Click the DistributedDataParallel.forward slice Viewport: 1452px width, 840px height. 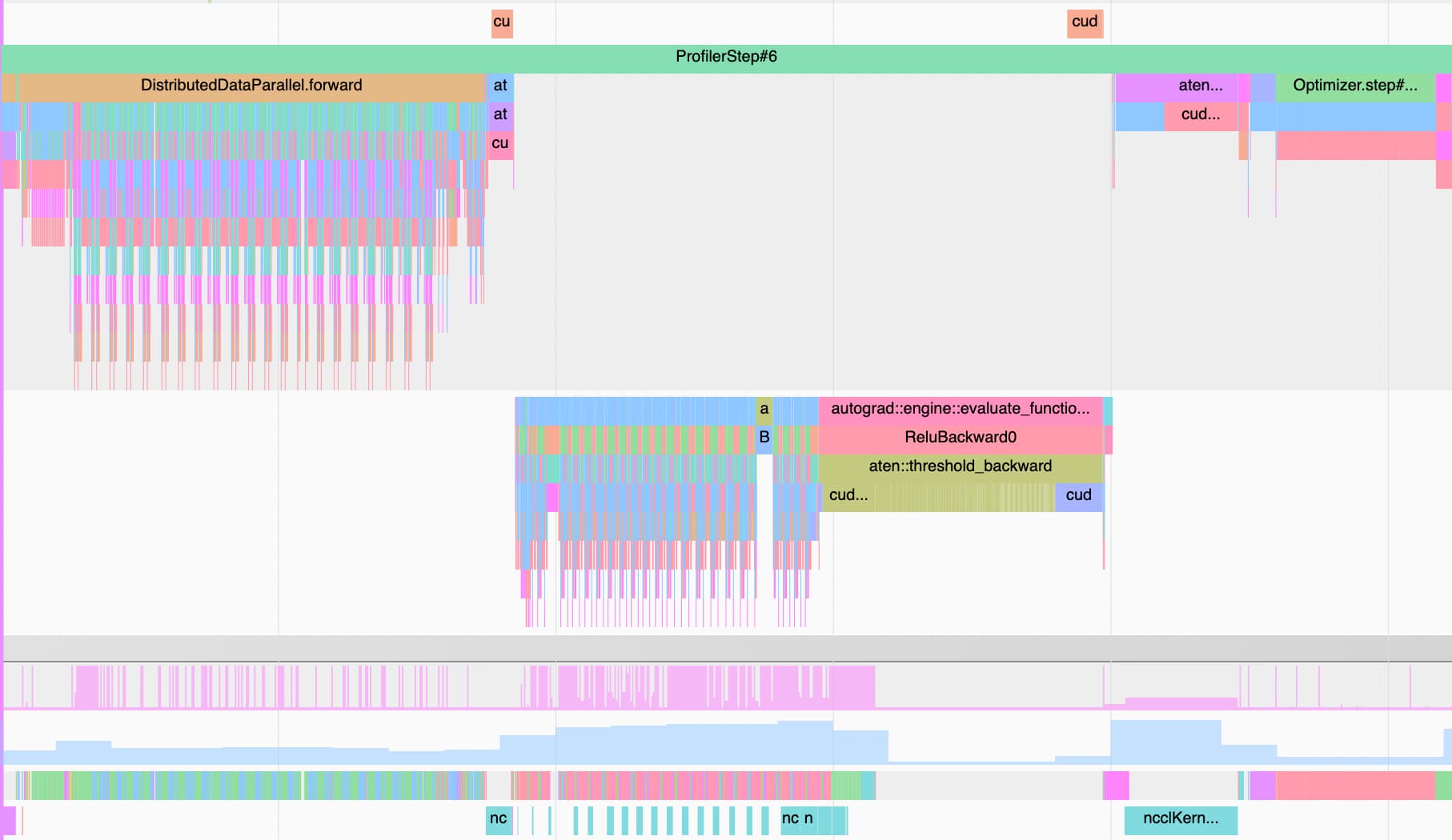(x=251, y=86)
